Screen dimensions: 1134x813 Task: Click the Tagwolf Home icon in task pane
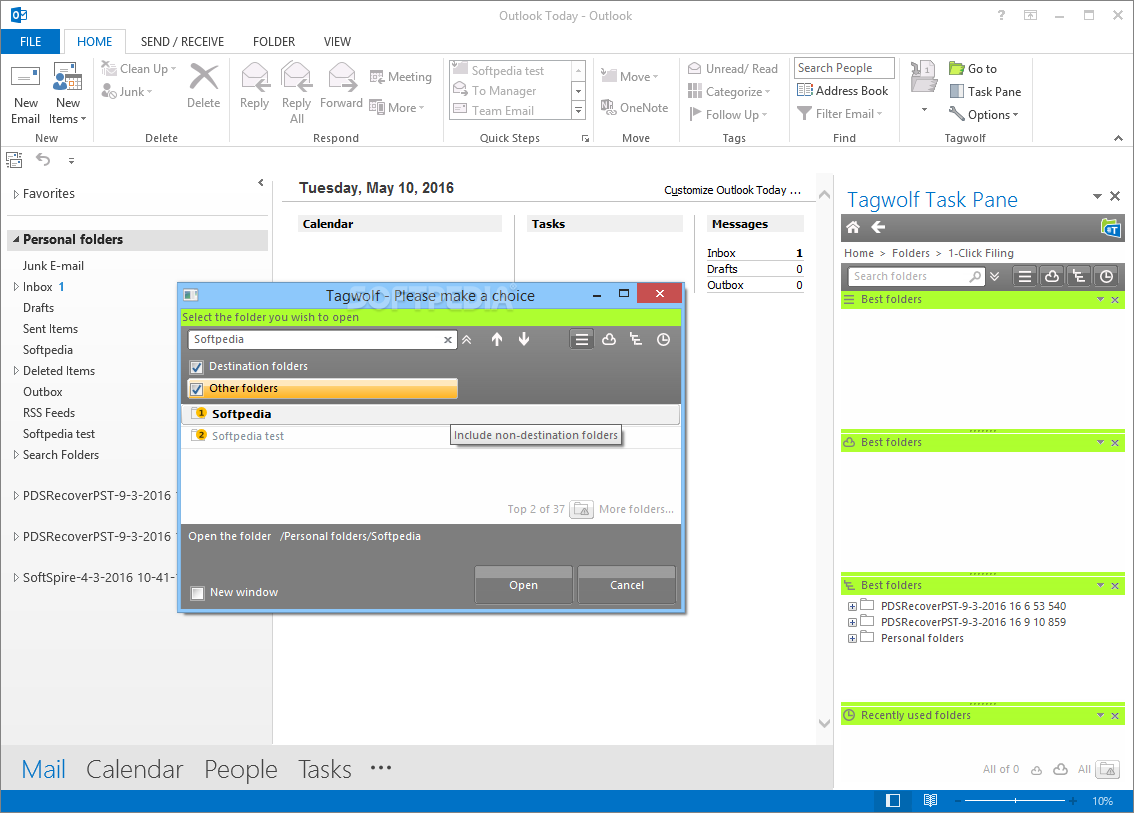coord(853,227)
